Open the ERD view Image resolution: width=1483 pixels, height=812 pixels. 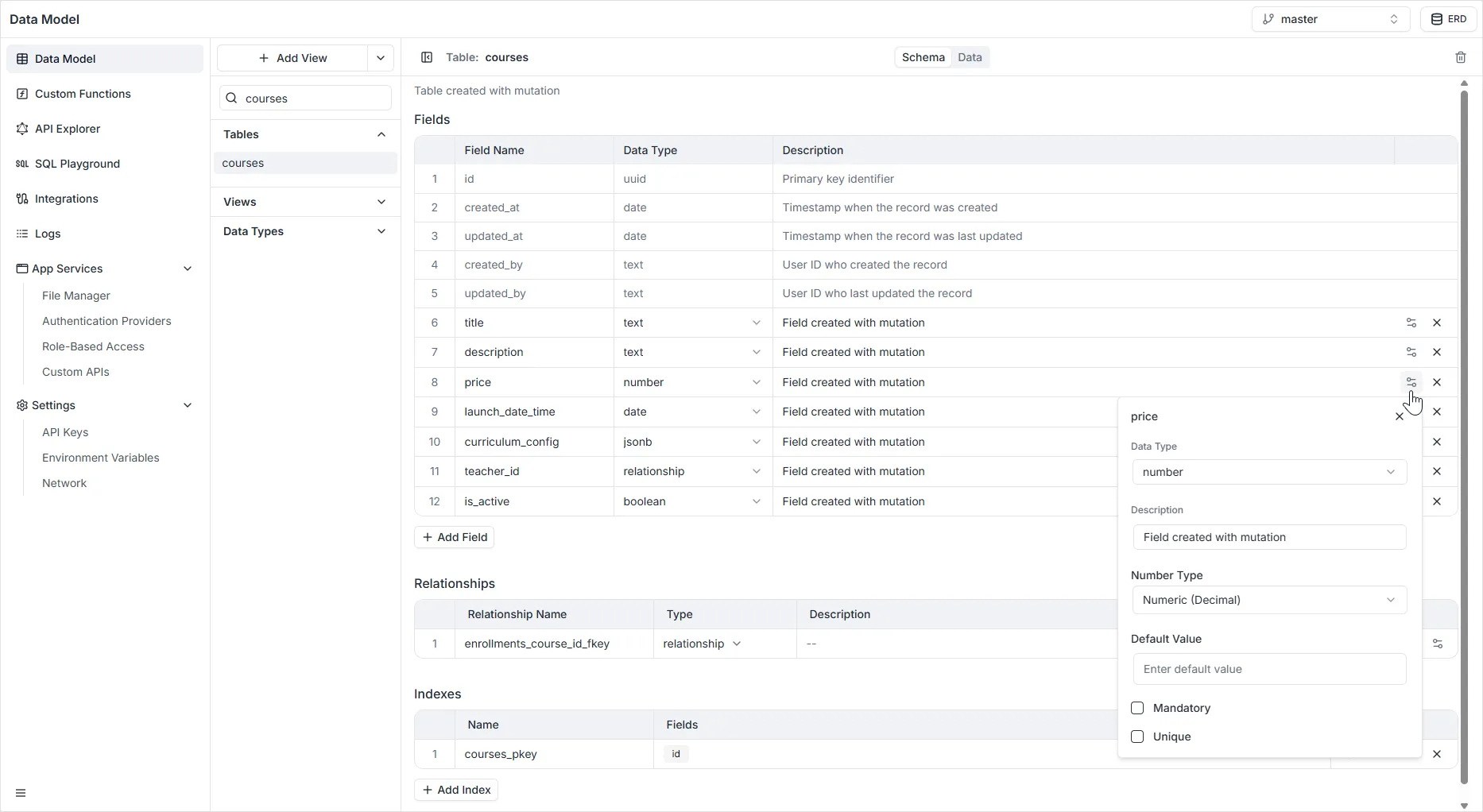[x=1448, y=19]
